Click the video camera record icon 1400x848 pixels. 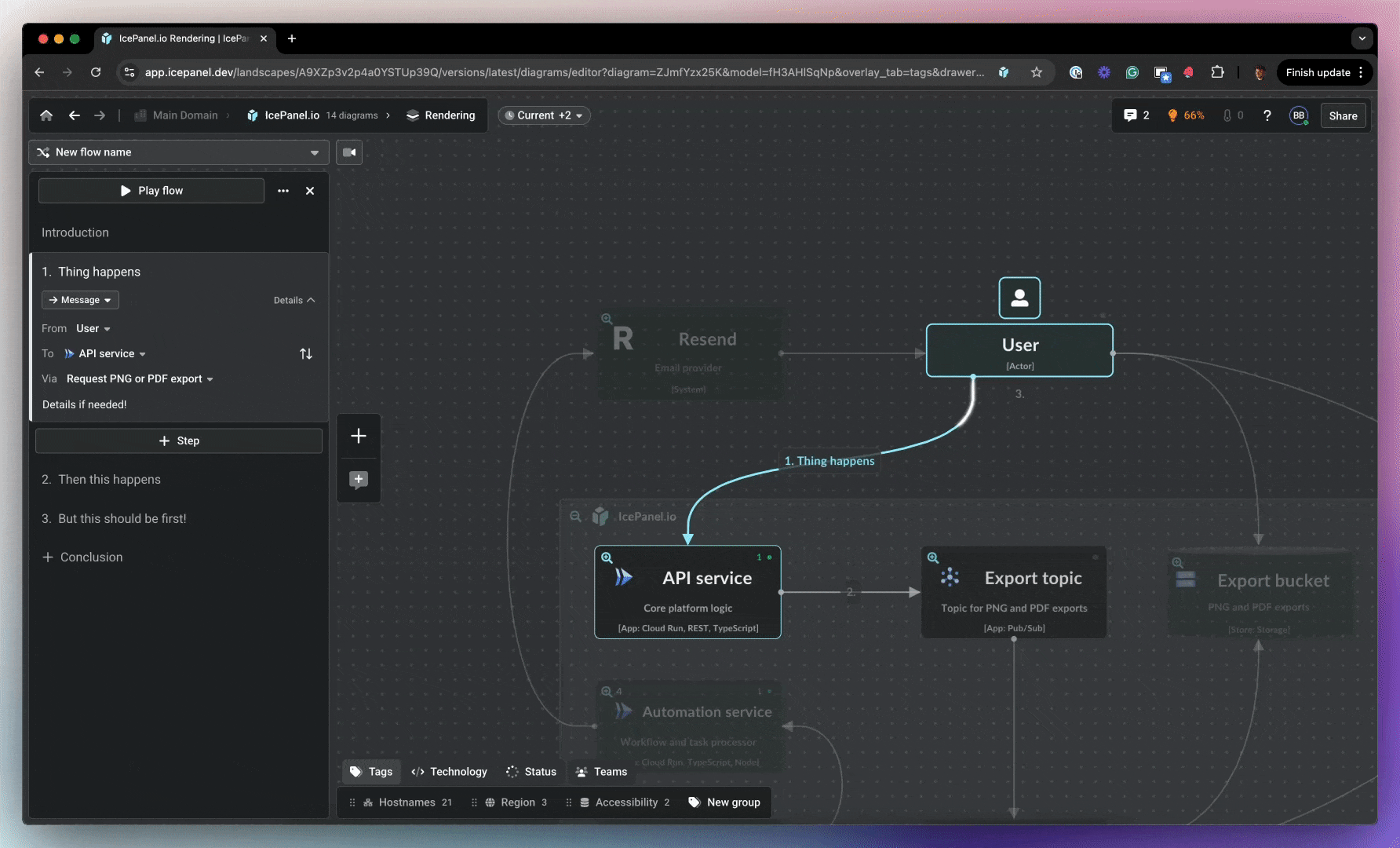pos(349,152)
